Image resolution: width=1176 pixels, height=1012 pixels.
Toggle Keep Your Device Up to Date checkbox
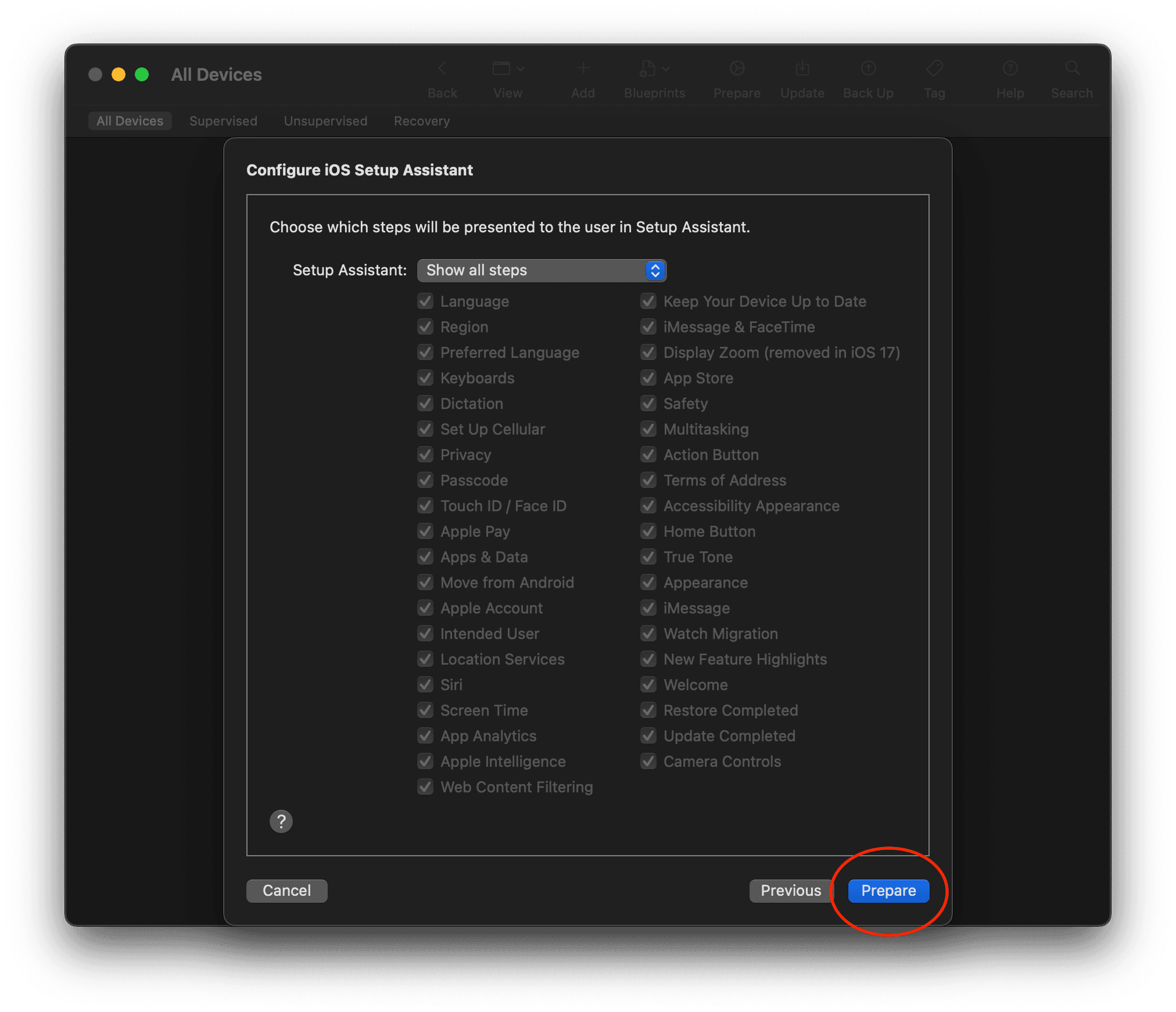point(648,302)
